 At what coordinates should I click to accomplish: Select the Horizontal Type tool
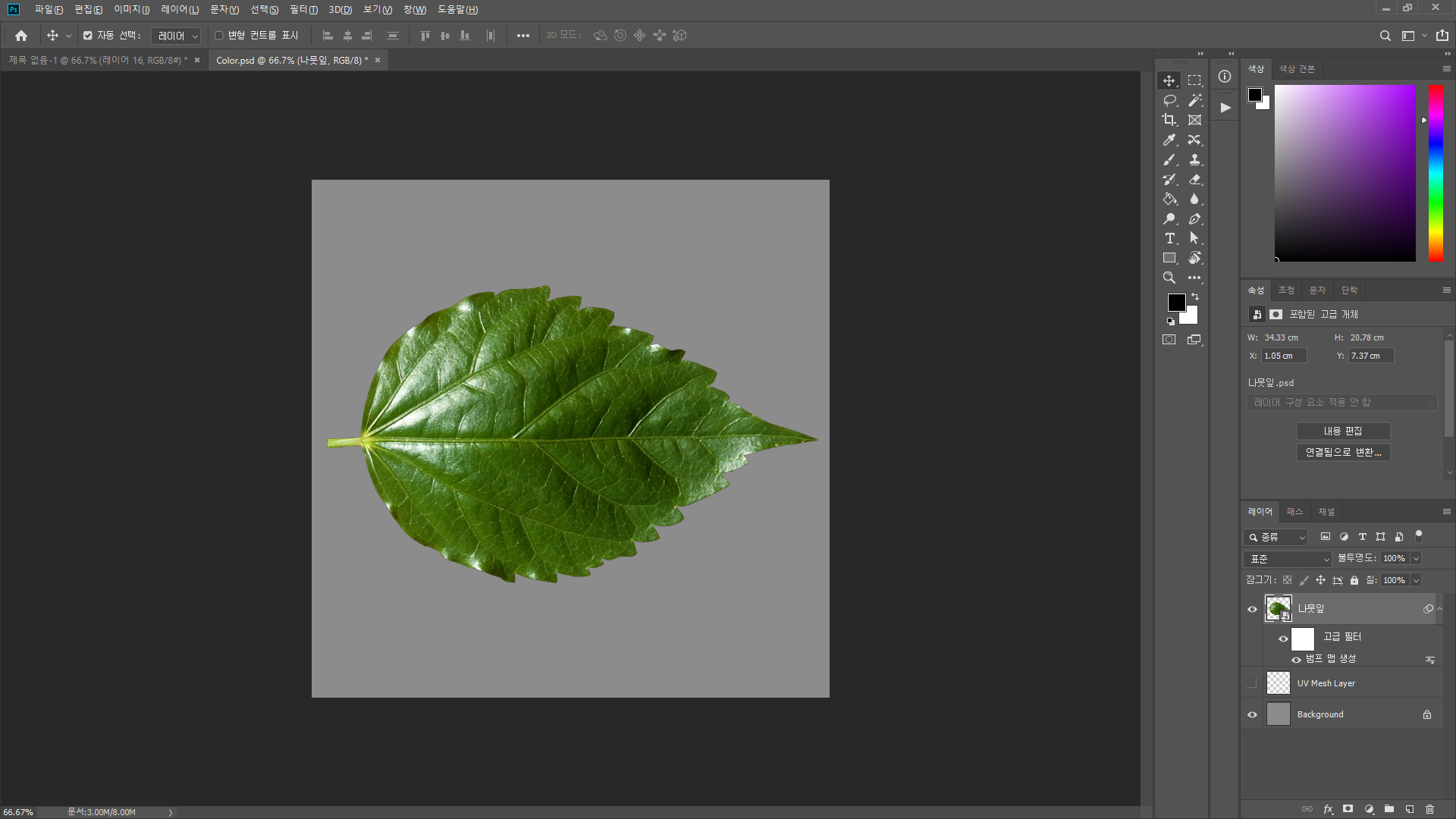1169,238
